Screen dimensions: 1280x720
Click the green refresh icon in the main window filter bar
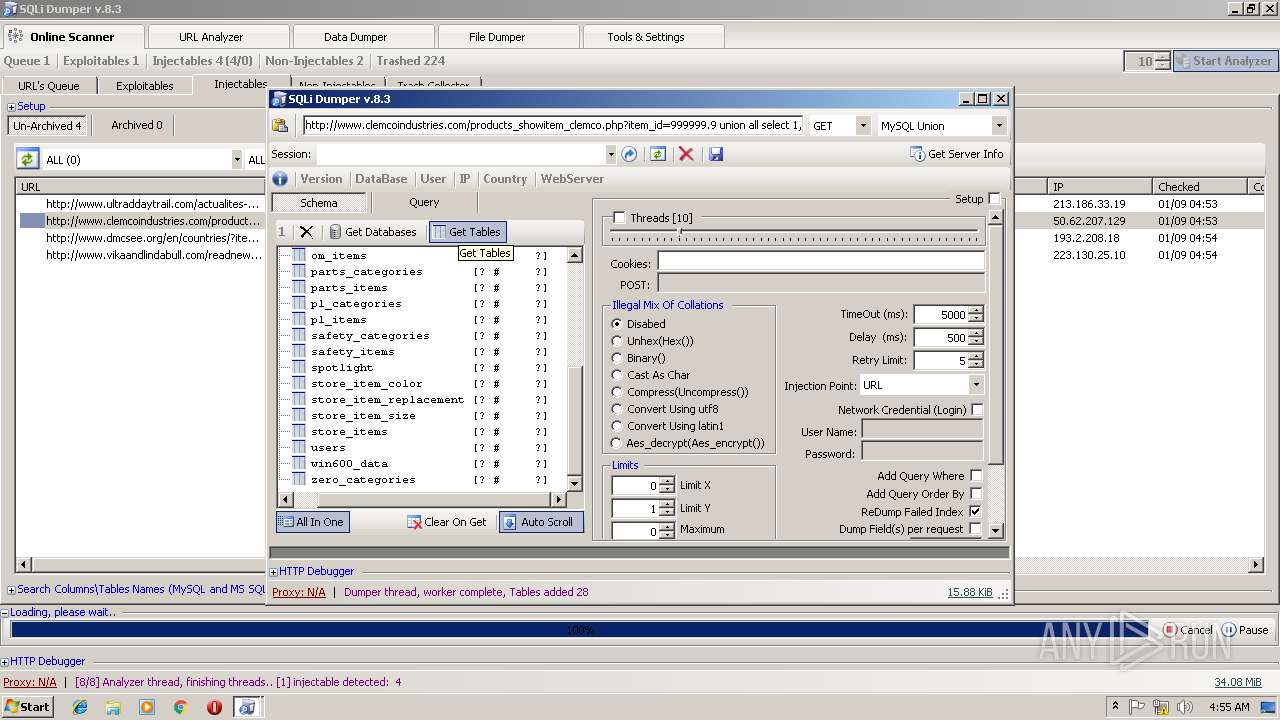click(x=27, y=159)
